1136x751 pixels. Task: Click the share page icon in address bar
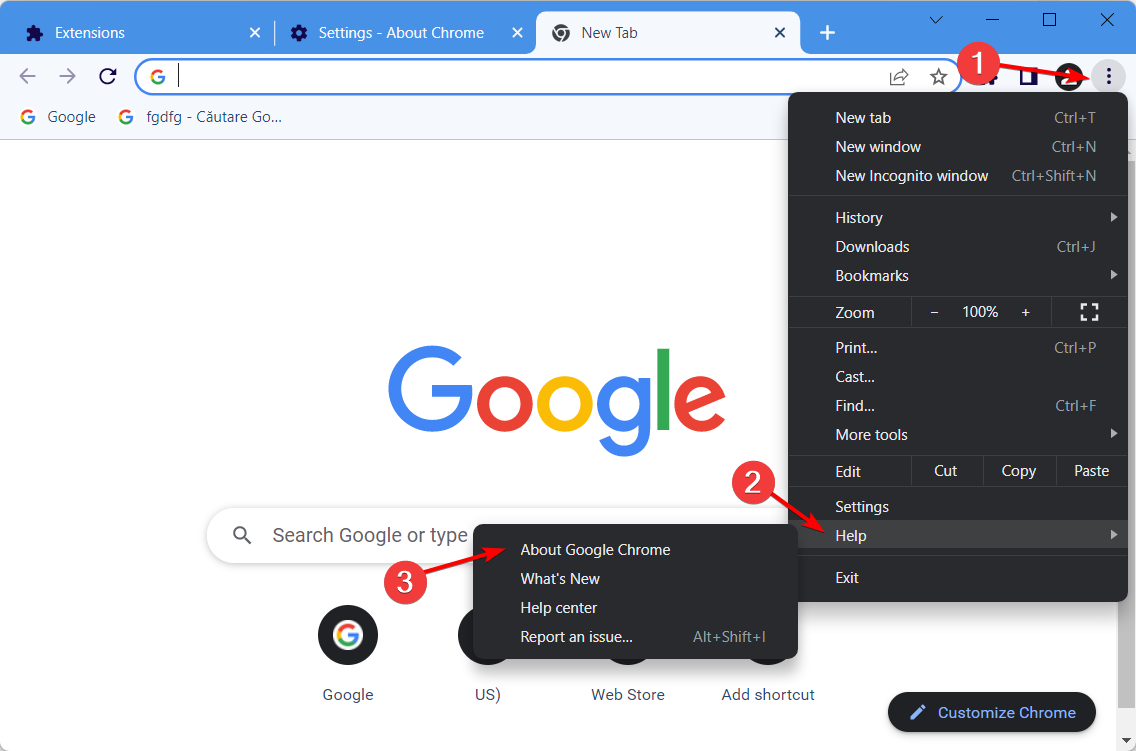click(898, 77)
